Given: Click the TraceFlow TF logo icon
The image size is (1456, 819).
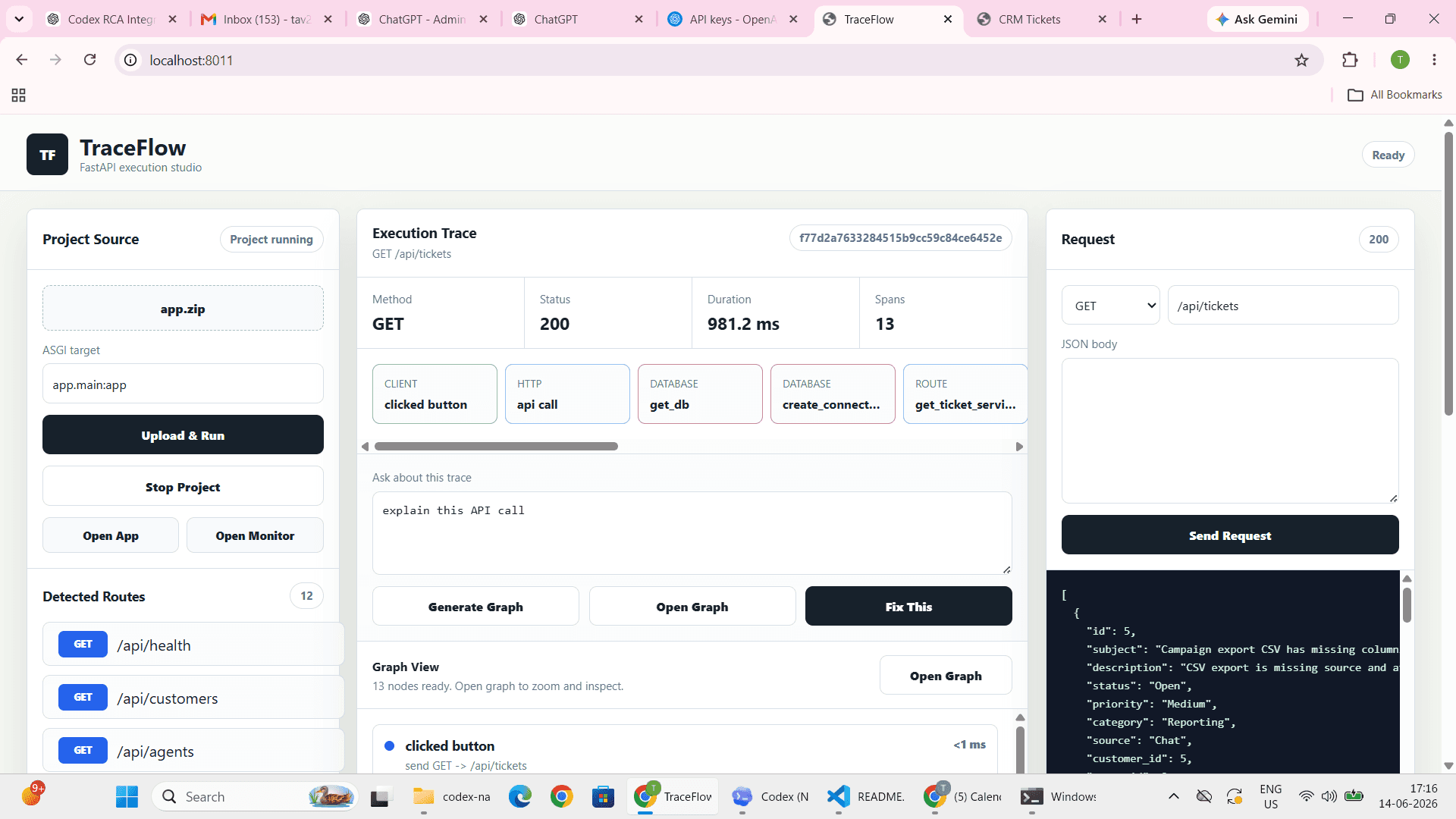Looking at the screenshot, I should (x=47, y=155).
